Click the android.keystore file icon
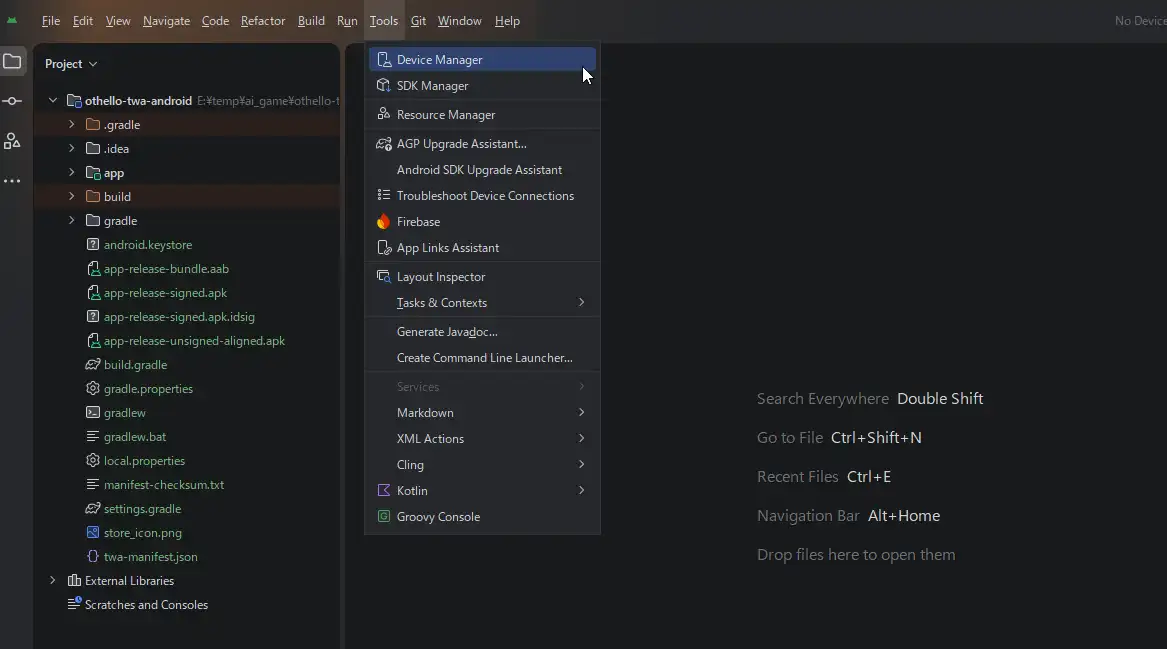Image resolution: width=1167 pixels, height=649 pixels. click(x=93, y=244)
